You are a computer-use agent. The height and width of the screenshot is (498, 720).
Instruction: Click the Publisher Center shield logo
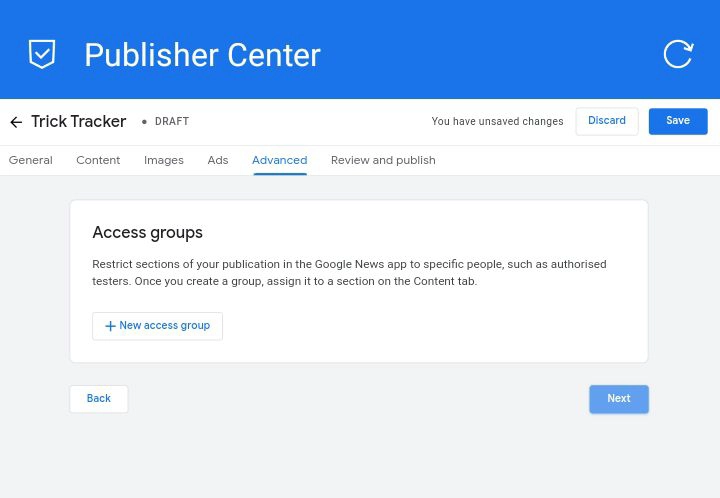click(x=42, y=54)
